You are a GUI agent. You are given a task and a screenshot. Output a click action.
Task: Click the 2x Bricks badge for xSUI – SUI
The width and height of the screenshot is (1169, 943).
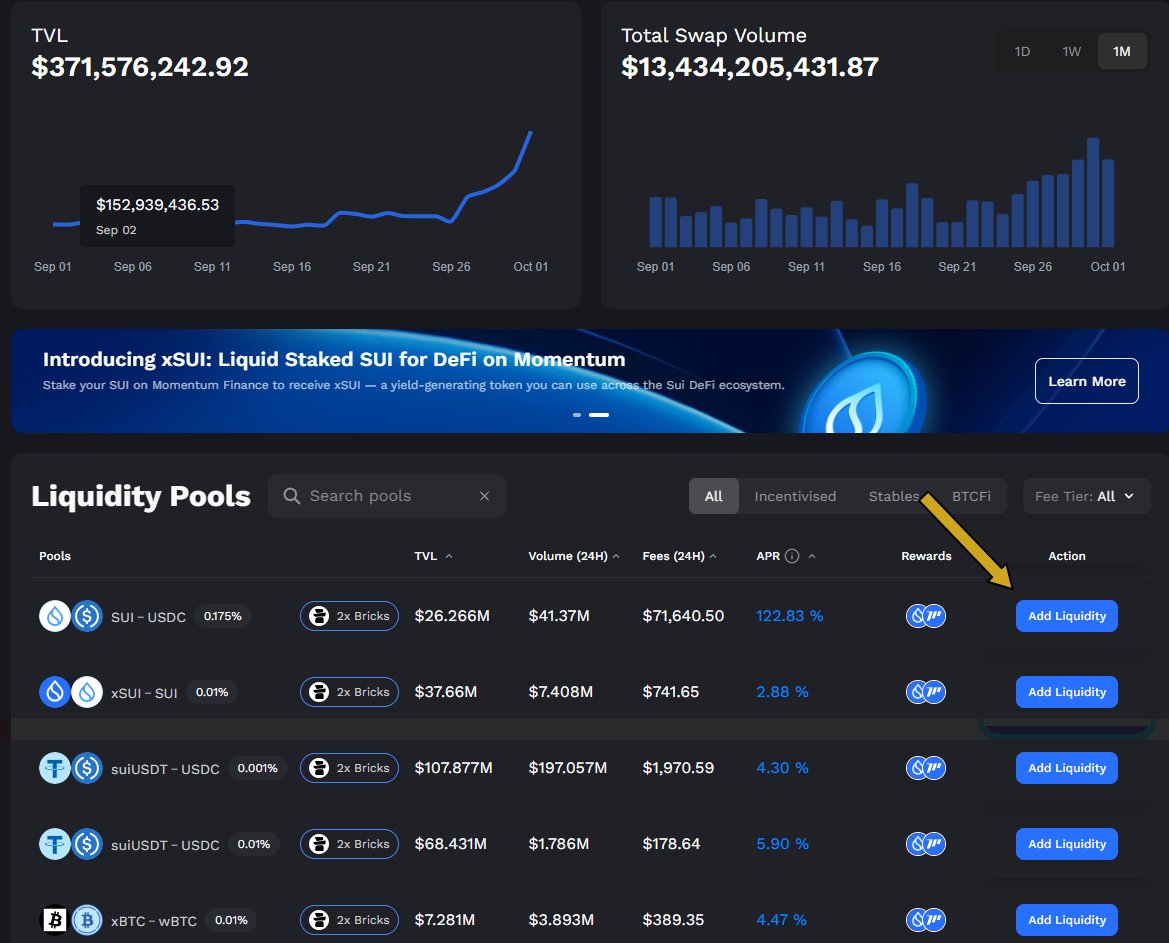point(350,693)
